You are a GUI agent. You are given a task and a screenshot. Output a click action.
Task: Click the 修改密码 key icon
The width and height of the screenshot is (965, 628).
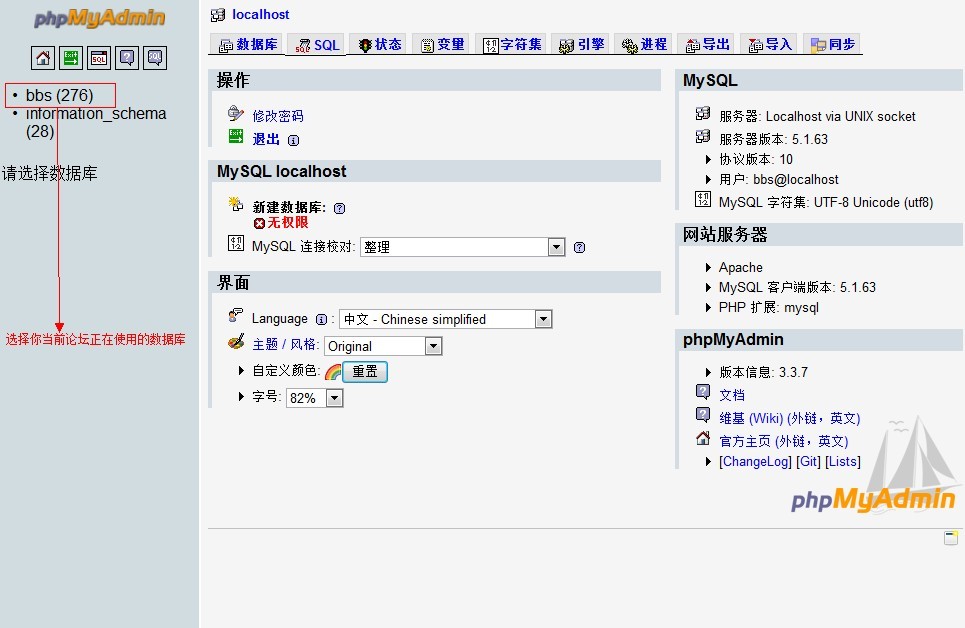pyautogui.click(x=236, y=113)
